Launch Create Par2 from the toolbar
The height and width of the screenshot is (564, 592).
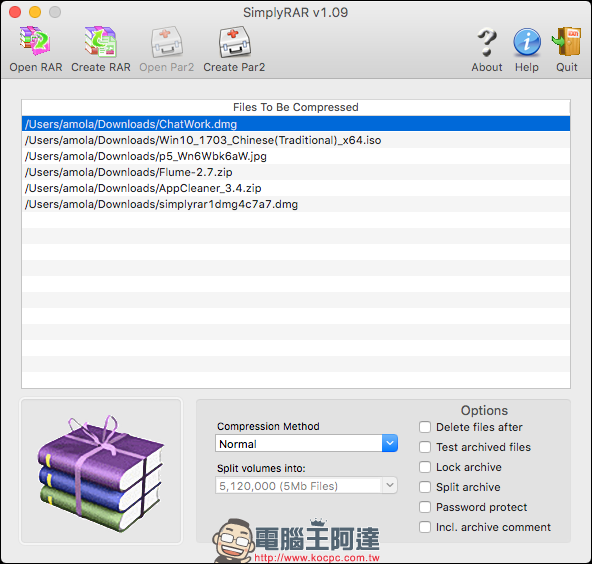(x=234, y=42)
